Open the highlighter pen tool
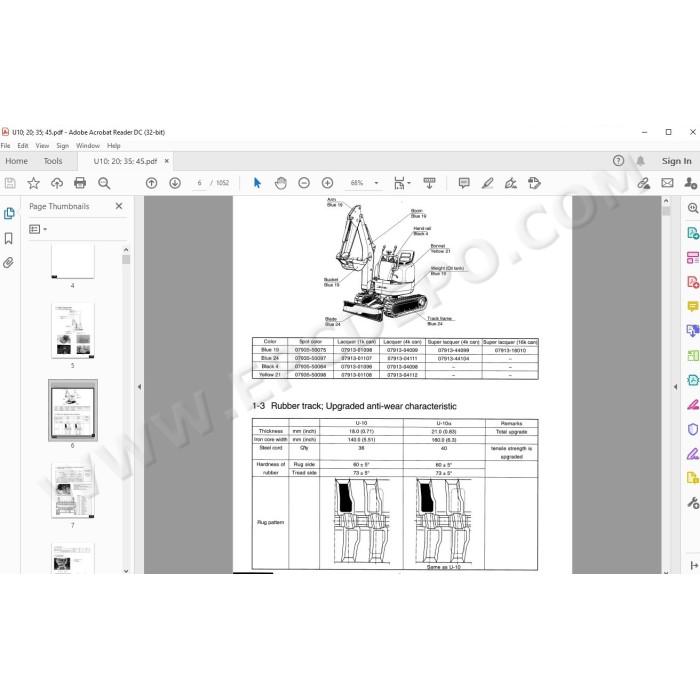The width and height of the screenshot is (700, 700). [488, 183]
